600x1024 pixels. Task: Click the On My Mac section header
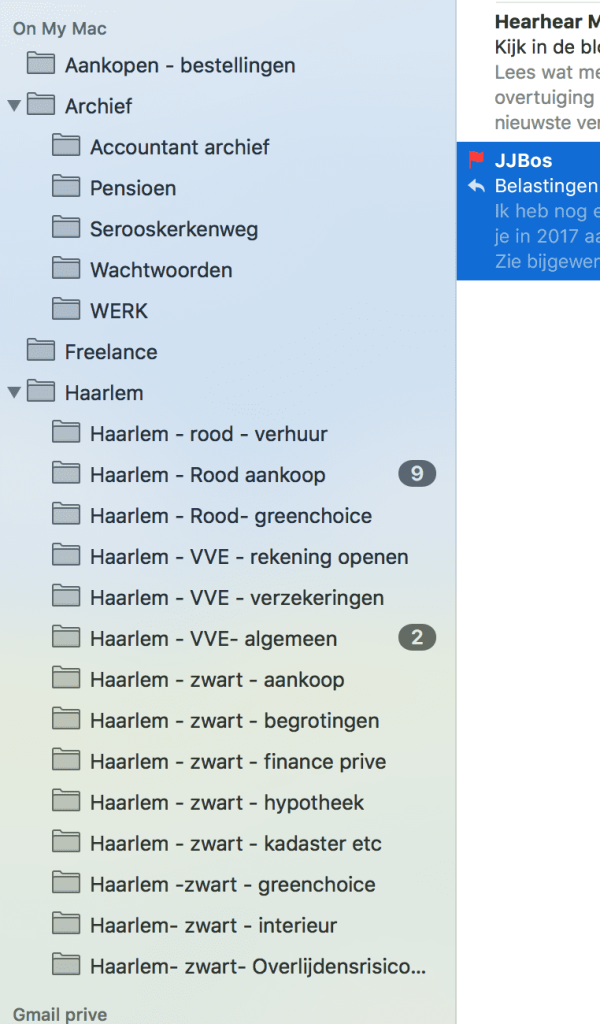coord(60,29)
